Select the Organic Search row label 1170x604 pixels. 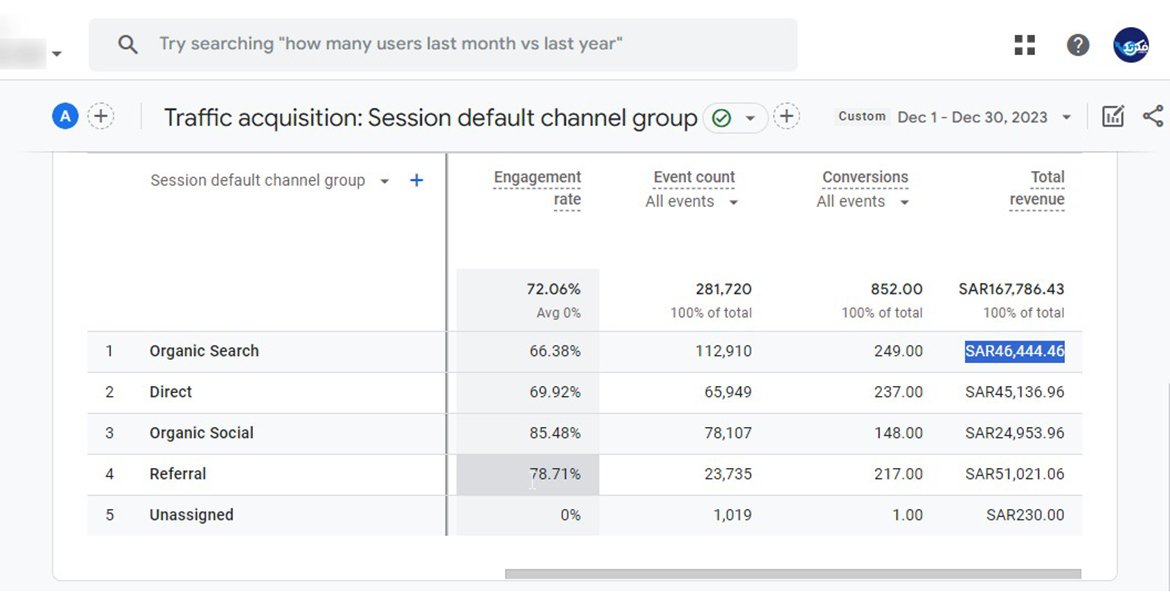(x=204, y=351)
